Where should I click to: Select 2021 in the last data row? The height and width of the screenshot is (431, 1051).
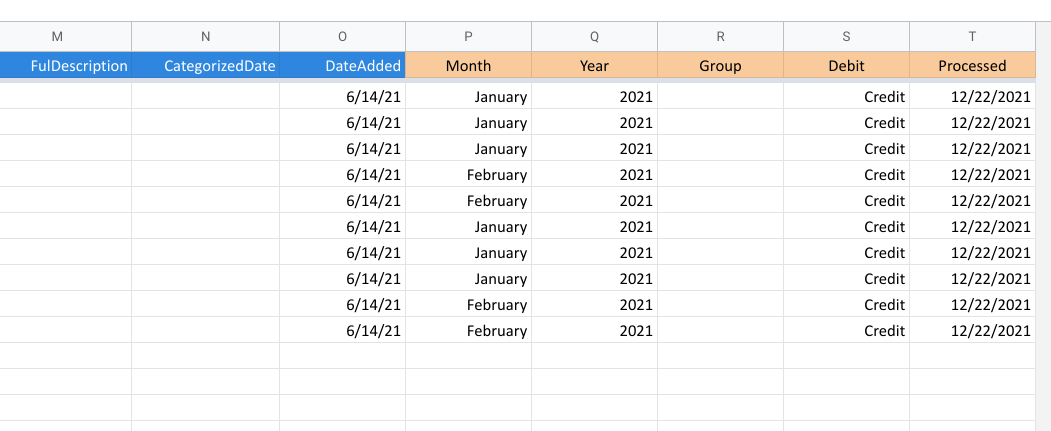tap(595, 330)
